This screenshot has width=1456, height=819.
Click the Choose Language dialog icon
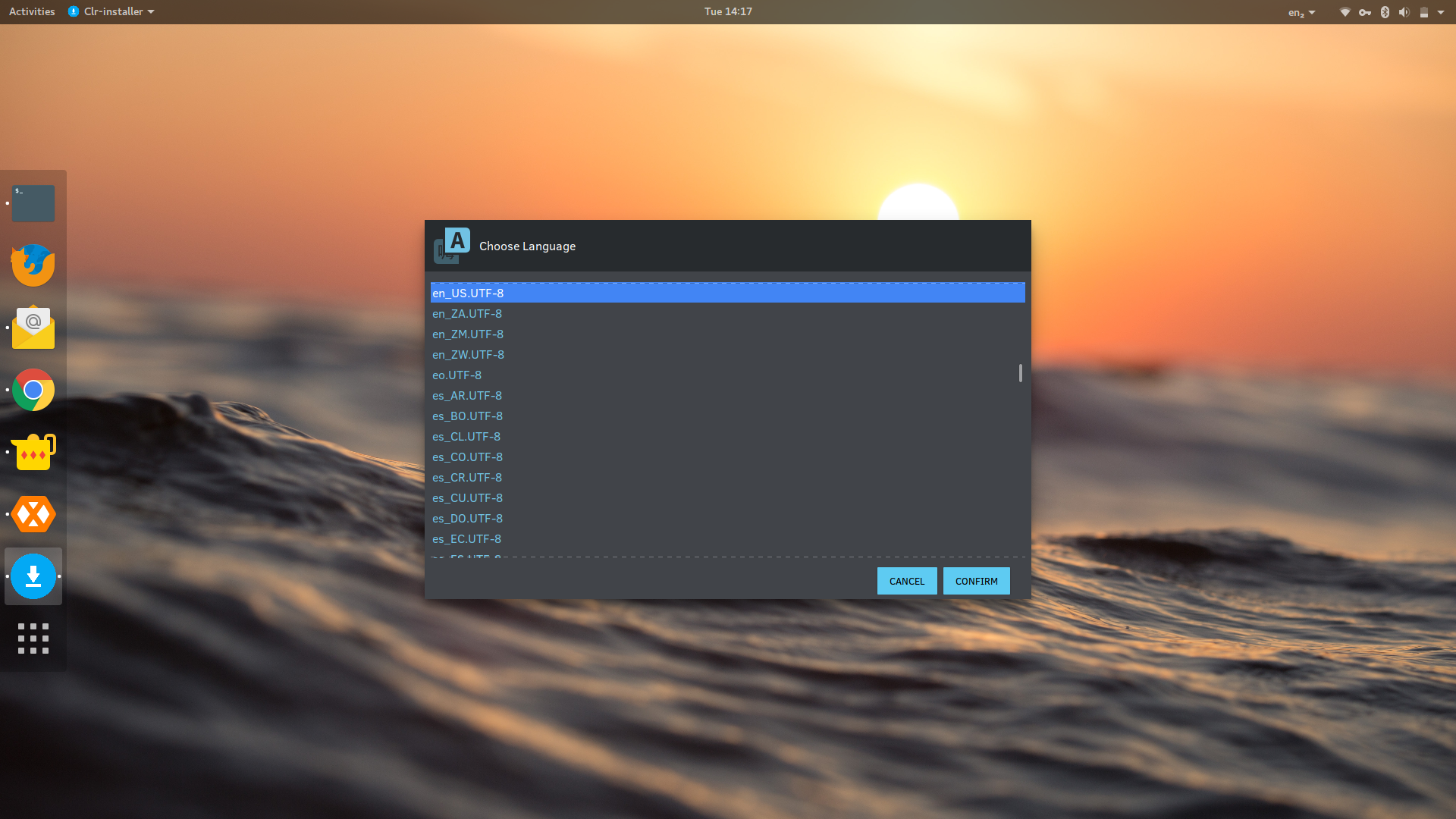pos(452,246)
